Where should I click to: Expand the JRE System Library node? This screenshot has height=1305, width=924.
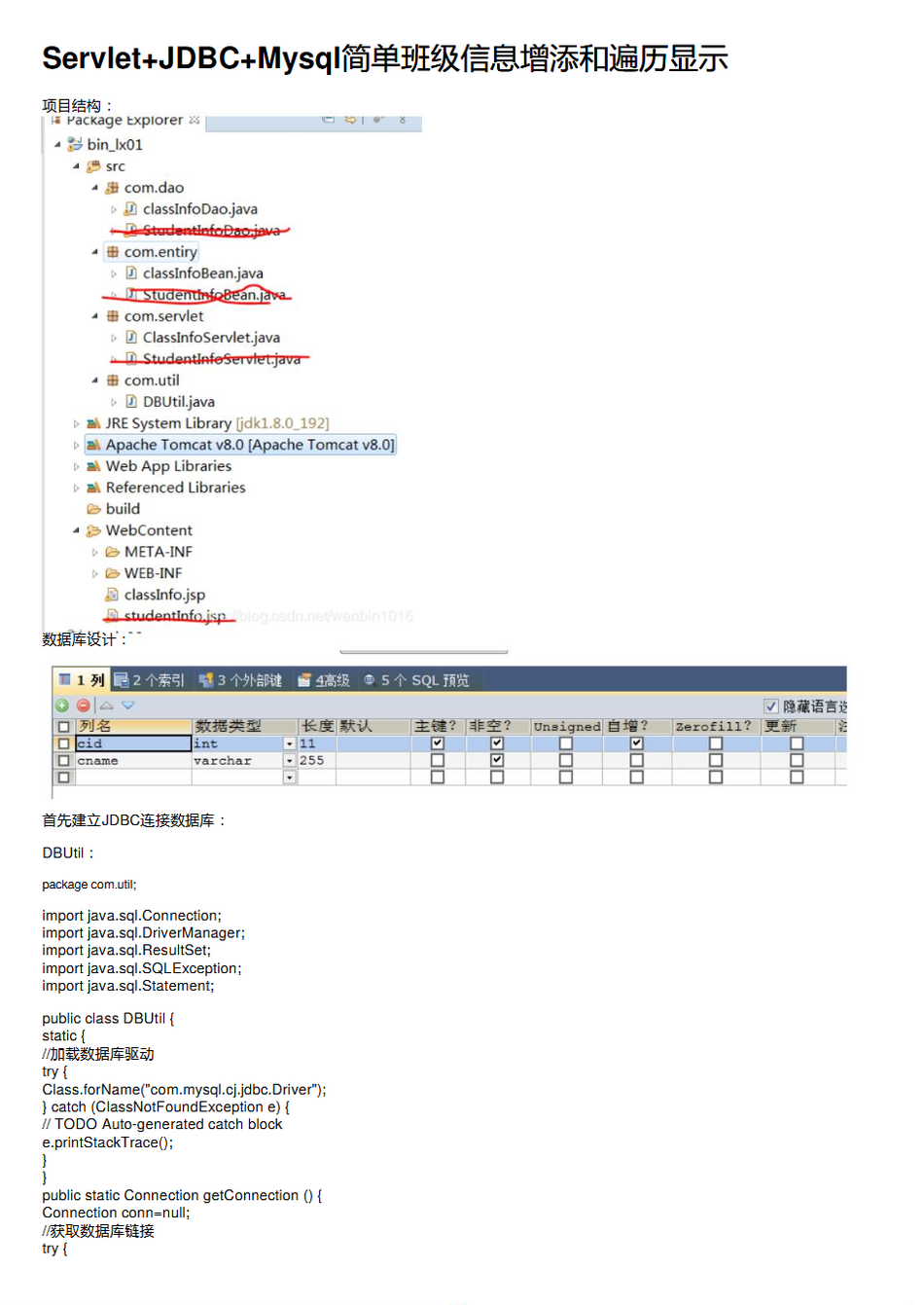click(x=77, y=423)
